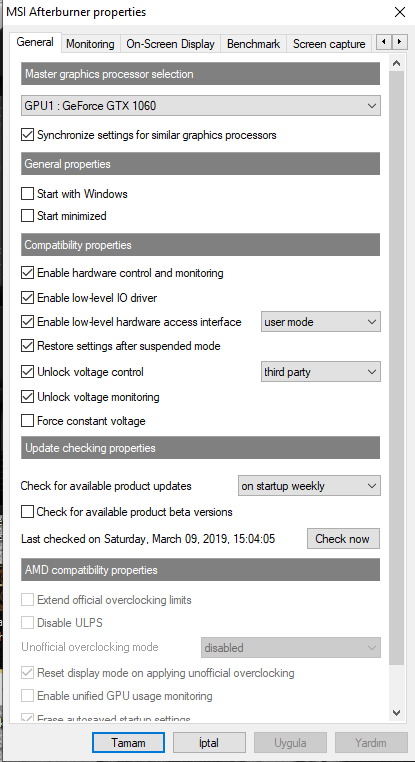This screenshot has width=415, height=762.
Task: Open the GPU1 GeForce GTX 1060 dropdown
Action: 201,105
